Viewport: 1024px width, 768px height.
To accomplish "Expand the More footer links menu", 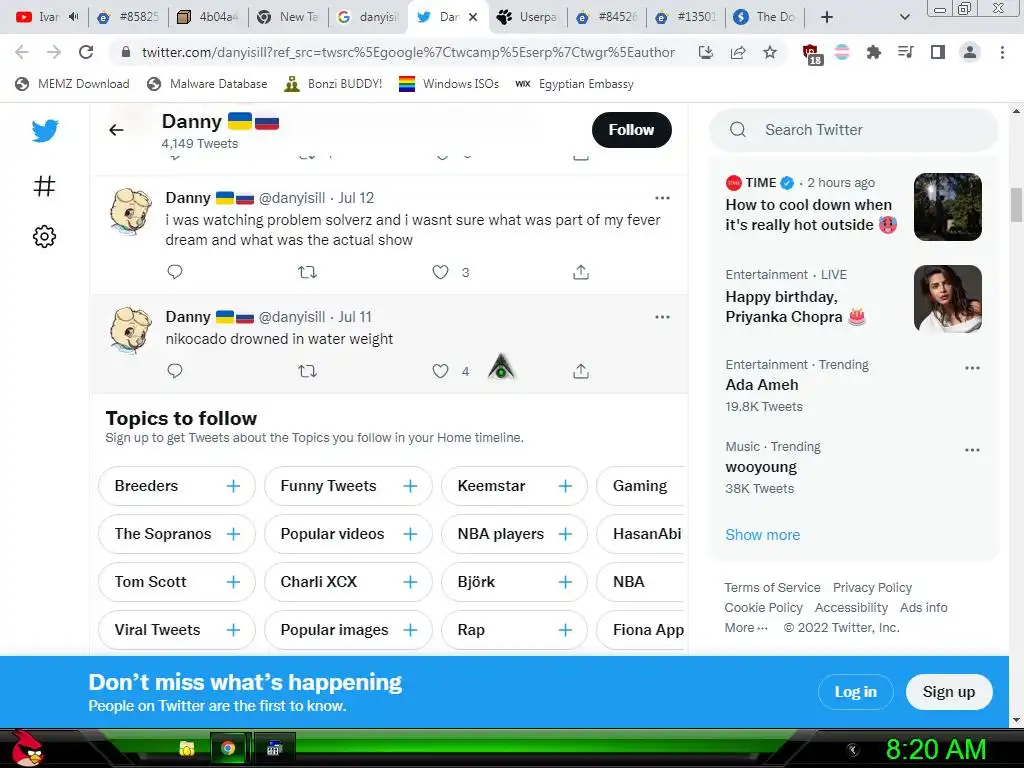I will (x=746, y=628).
